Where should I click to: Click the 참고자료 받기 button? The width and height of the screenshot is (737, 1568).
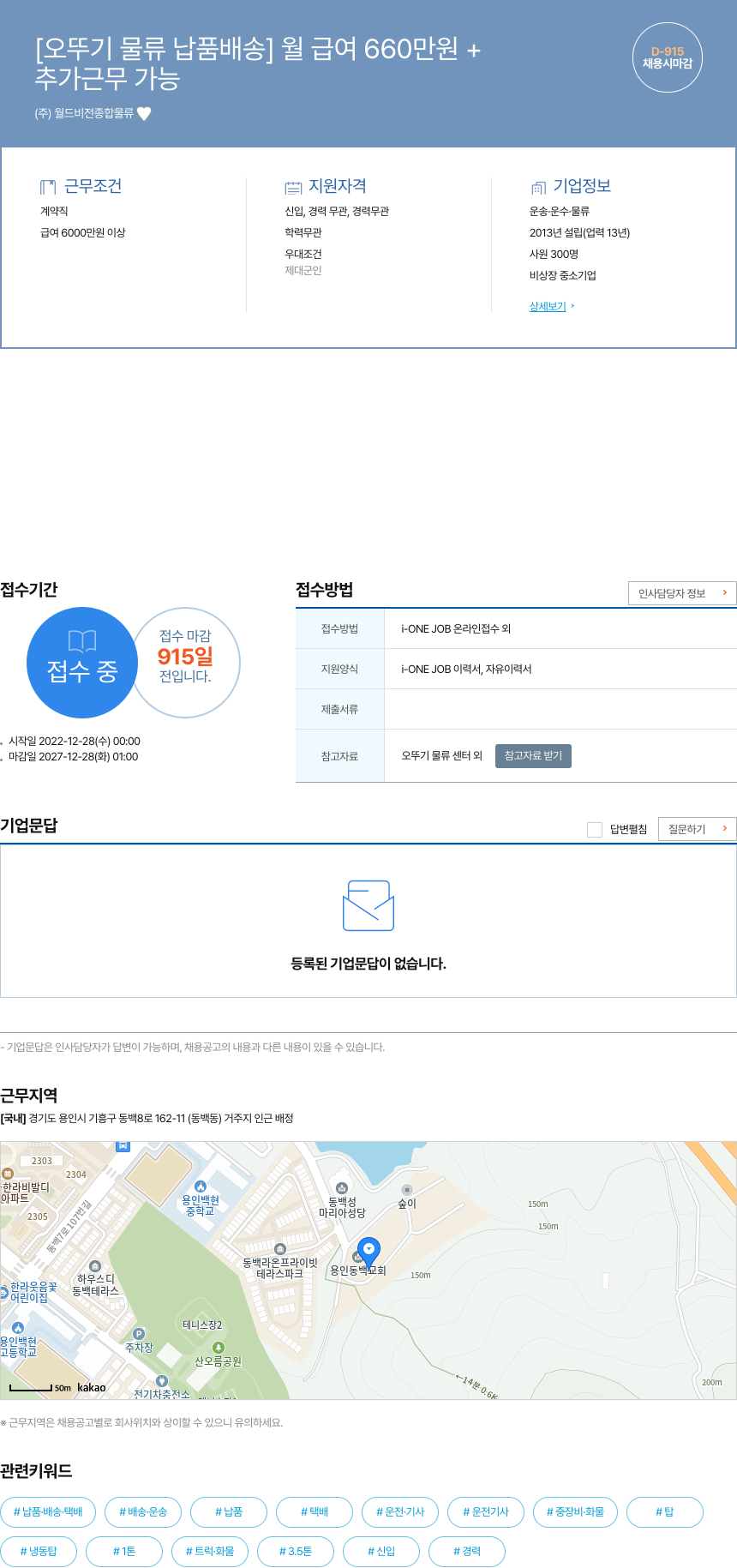(533, 755)
